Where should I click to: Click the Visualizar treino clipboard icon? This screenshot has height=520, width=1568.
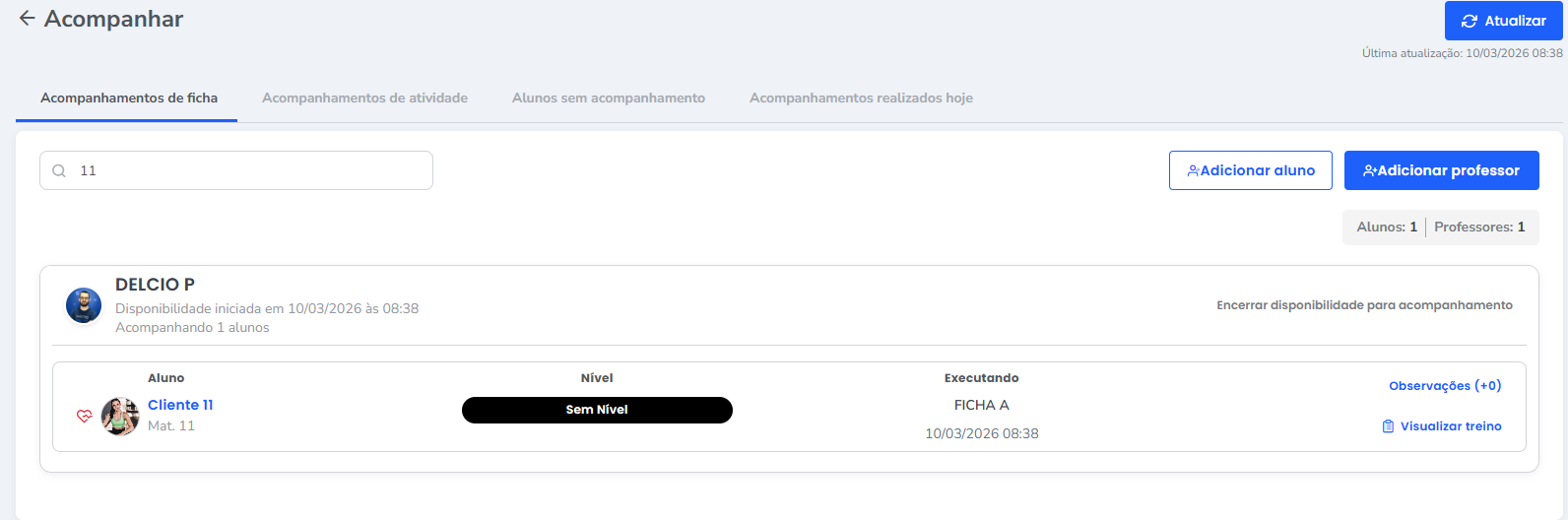click(x=1388, y=426)
